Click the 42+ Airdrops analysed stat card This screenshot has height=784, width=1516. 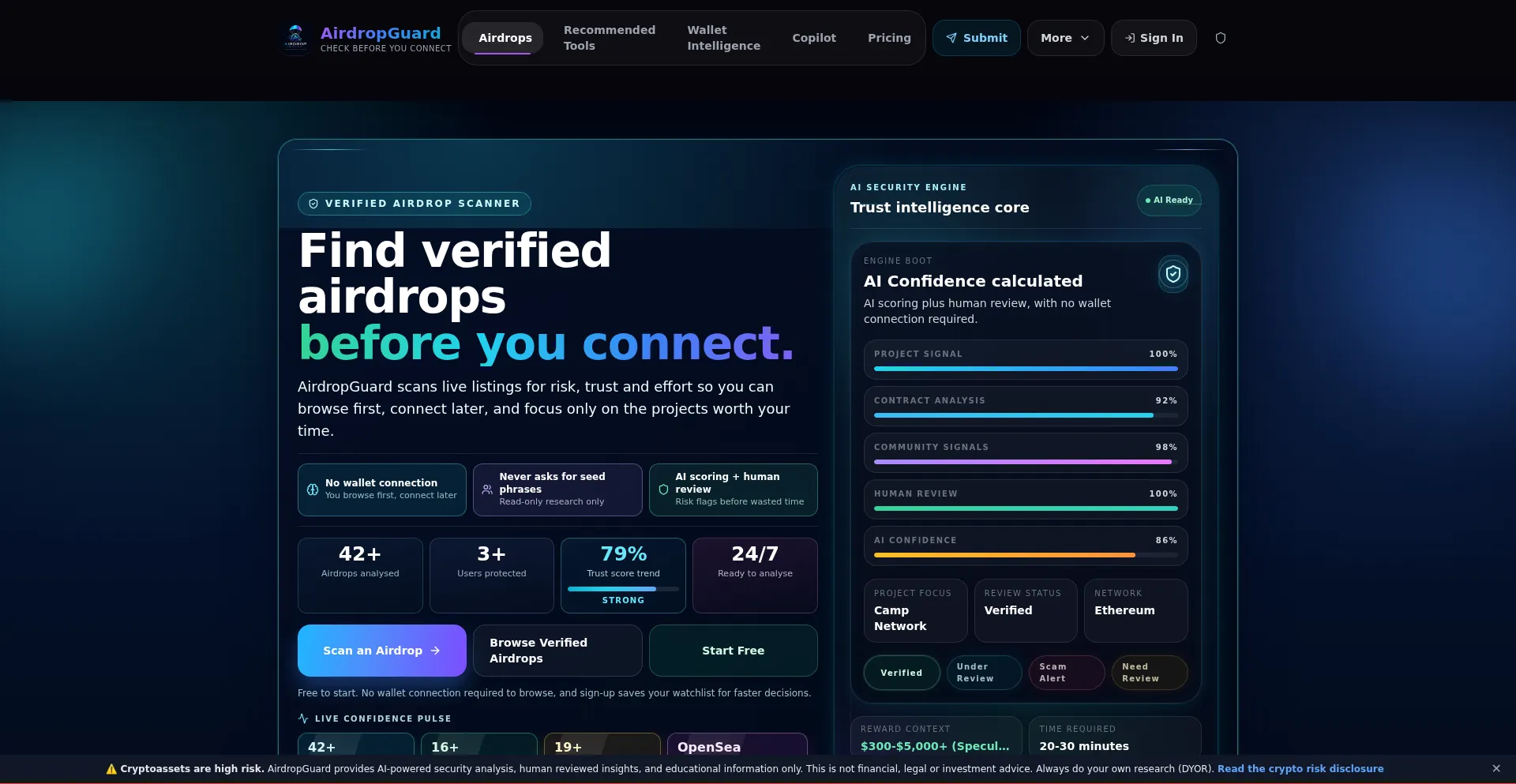point(360,576)
